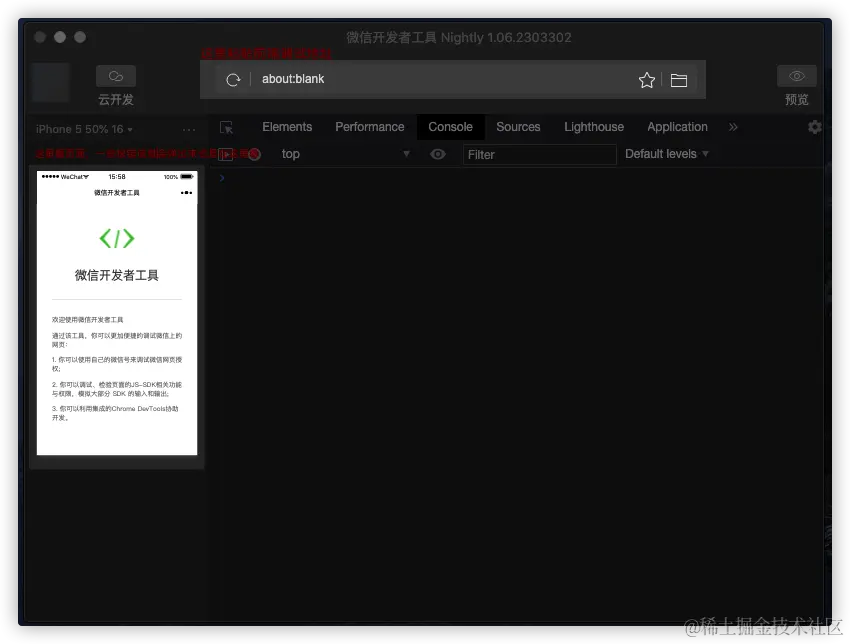Open the Application tab
Viewport: 850px width, 644px height.
click(677, 127)
